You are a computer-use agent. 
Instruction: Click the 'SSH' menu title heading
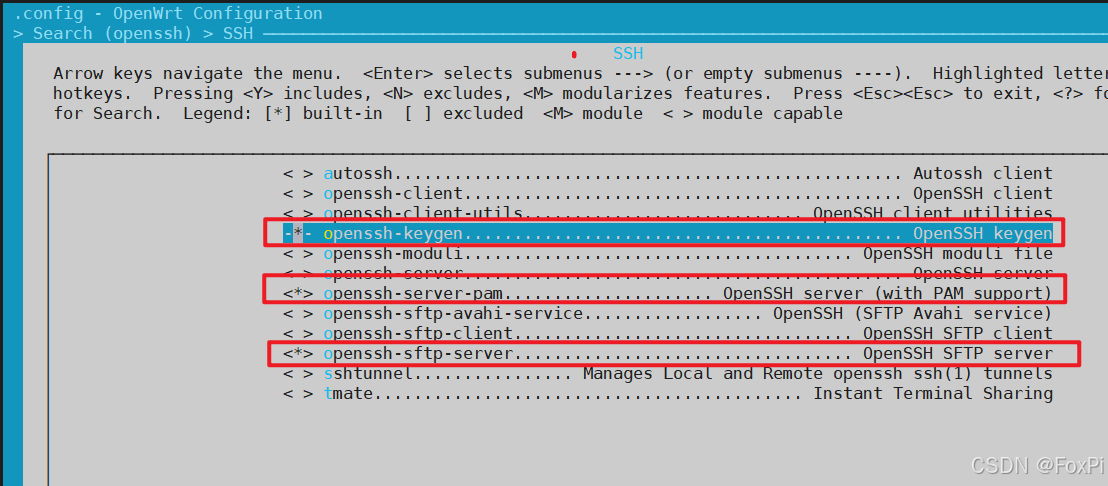pyautogui.click(x=628, y=54)
